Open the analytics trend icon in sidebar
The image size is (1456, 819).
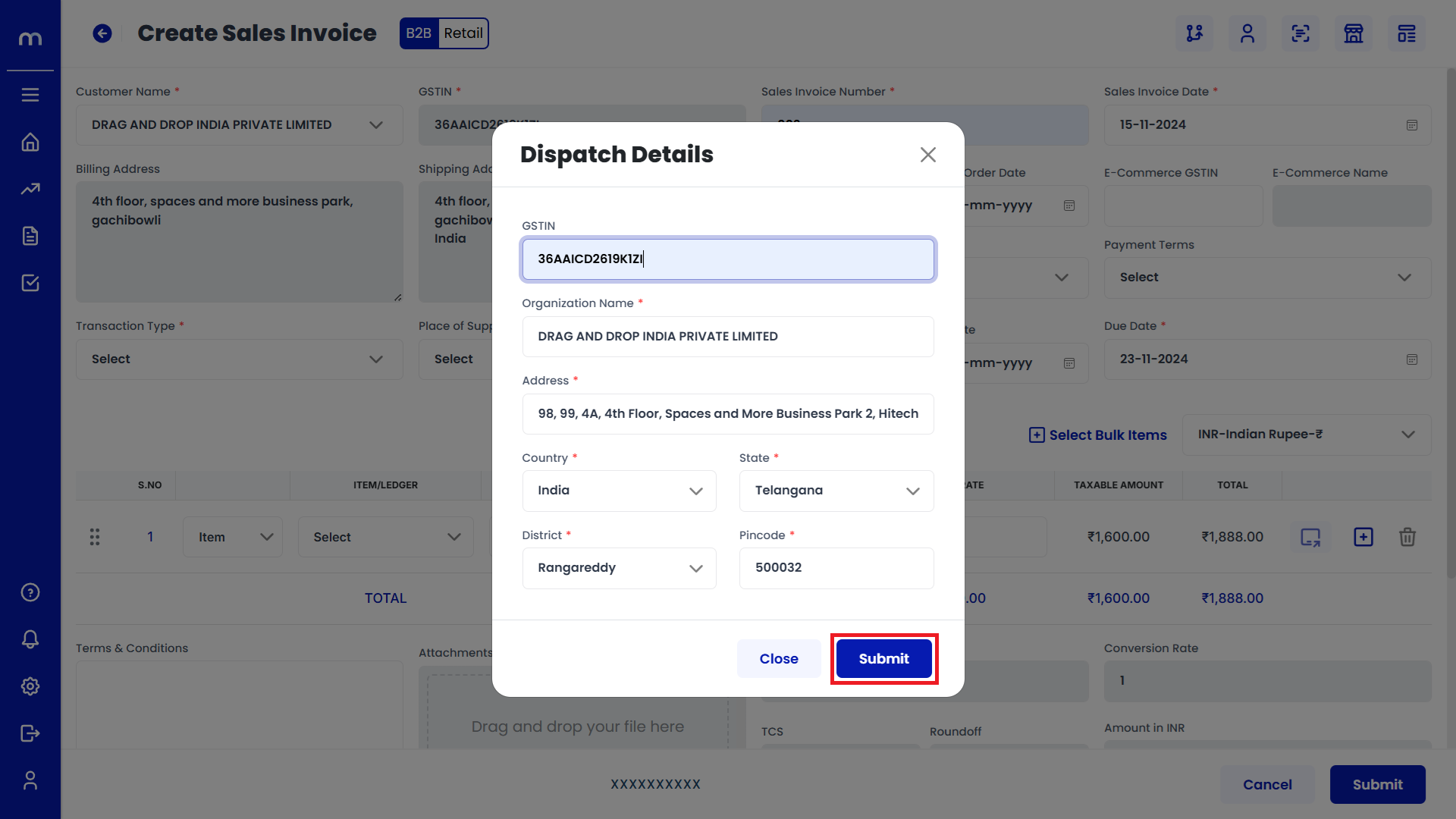click(x=30, y=189)
